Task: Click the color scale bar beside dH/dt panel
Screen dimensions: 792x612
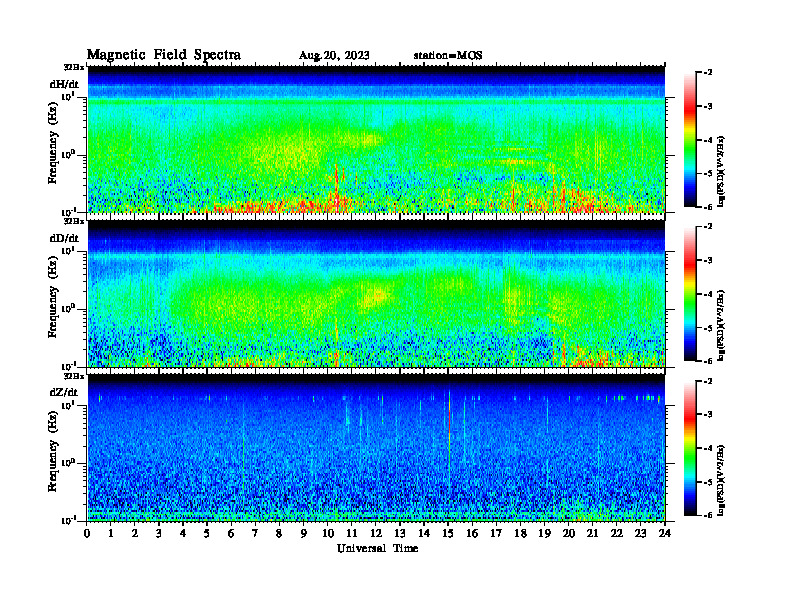Action: click(689, 140)
